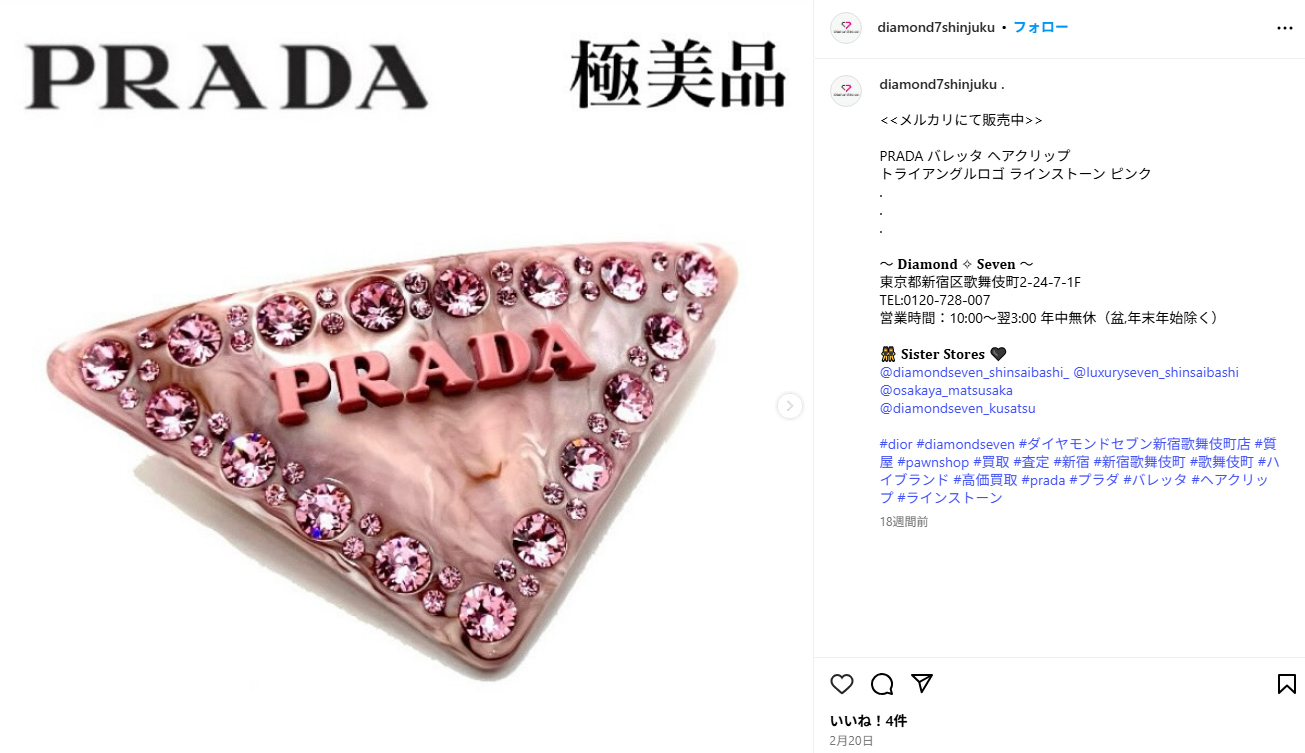
Task: Open the @diamondseven_kusatsu profile link
Action: [x=957, y=408]
